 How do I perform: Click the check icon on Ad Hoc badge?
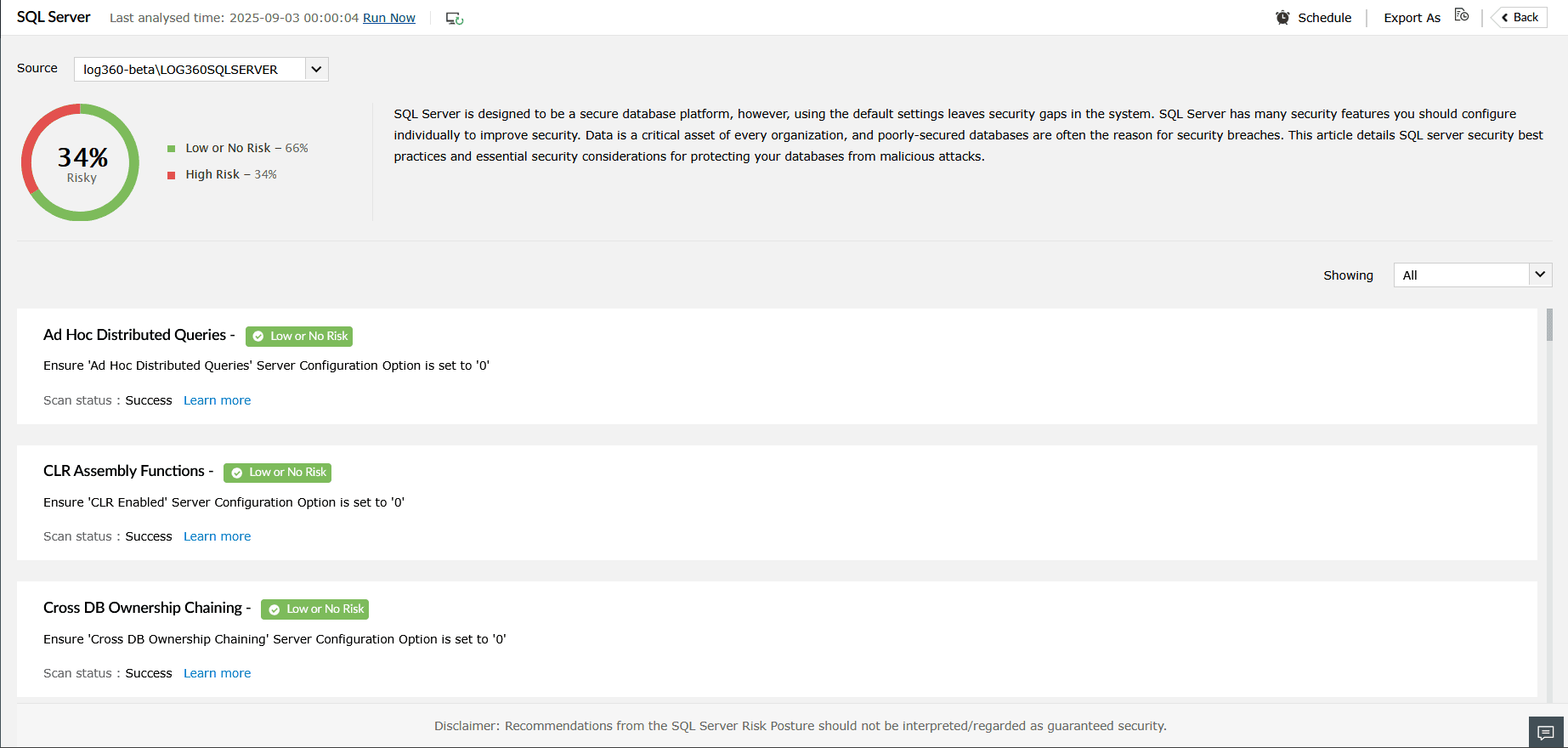click(x=258, y=337)
